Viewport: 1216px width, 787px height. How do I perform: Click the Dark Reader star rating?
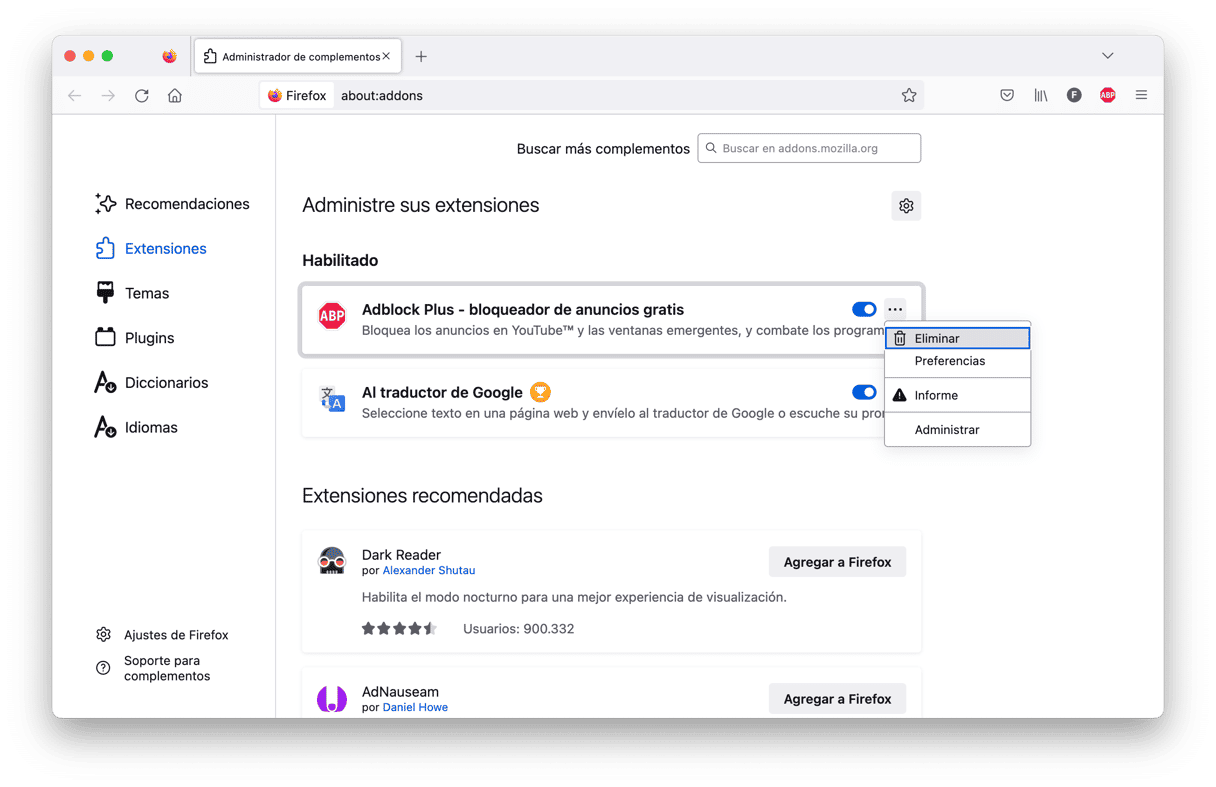pyautogui.click(x=400, y=629)
